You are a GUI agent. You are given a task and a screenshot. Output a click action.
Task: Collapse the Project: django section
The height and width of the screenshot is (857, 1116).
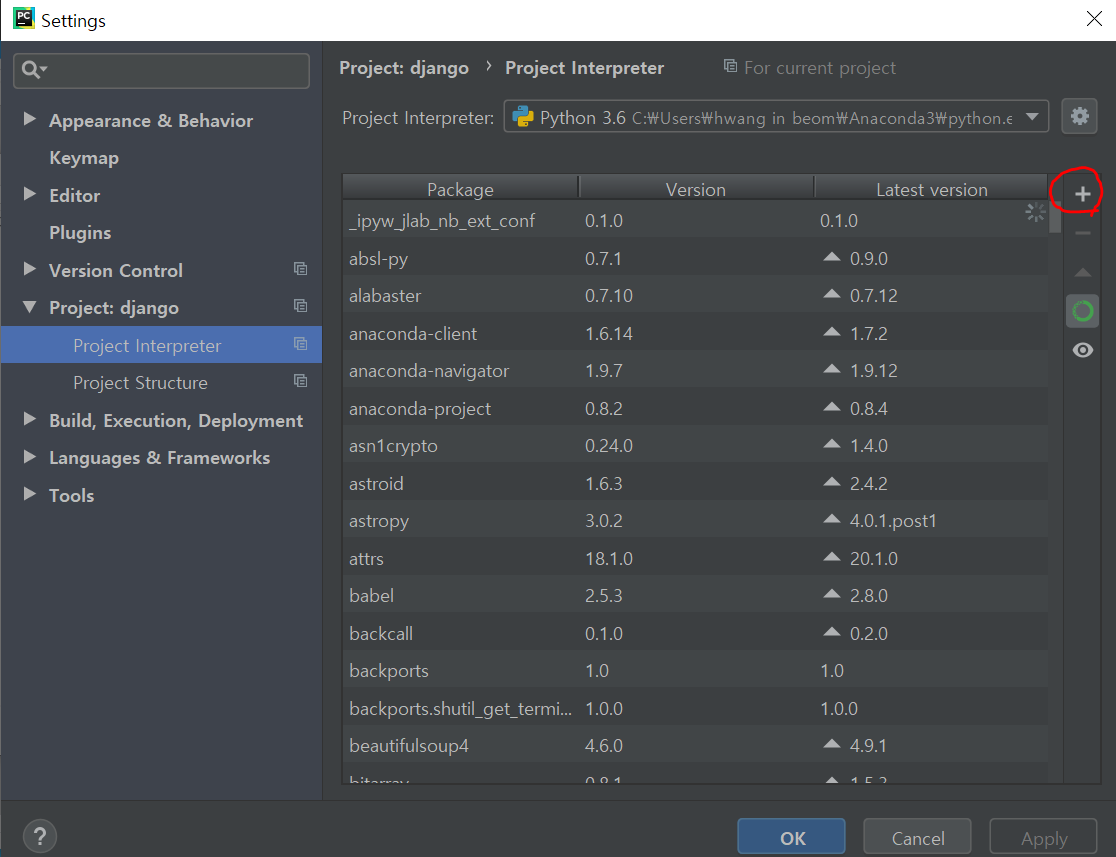pos(29,307)
